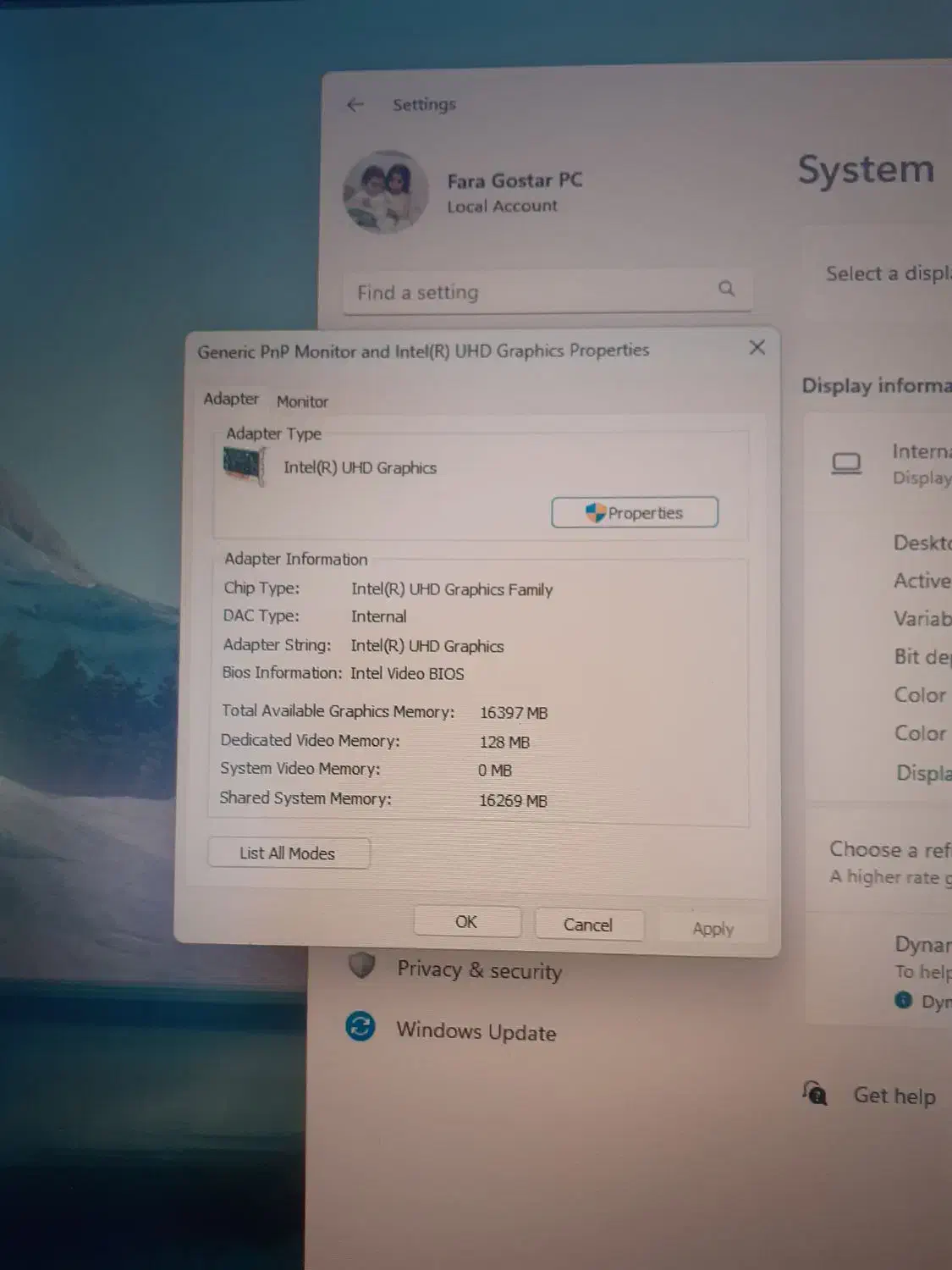Click the graphics adapter card icon
The width and height of the screenshot is (952, 1270).
(245, 466)
